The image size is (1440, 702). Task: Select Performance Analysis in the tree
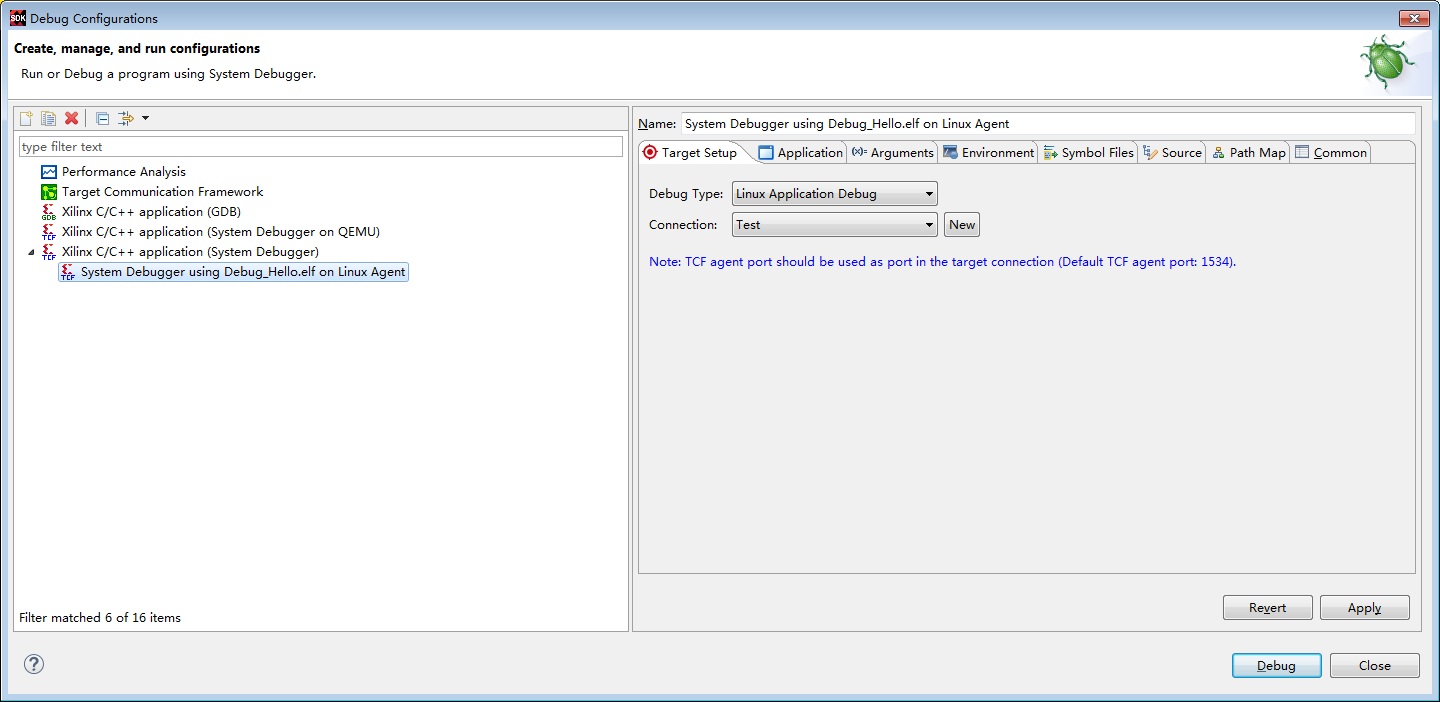123,172
